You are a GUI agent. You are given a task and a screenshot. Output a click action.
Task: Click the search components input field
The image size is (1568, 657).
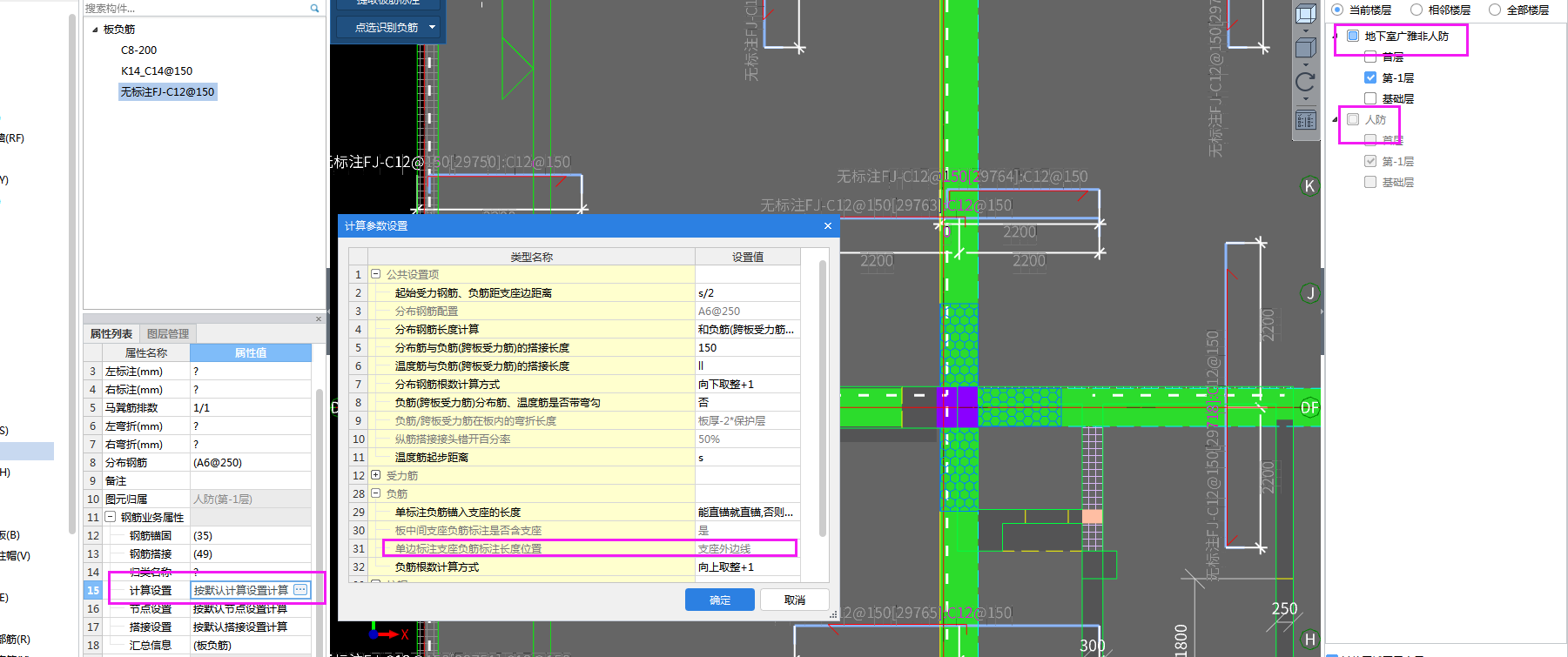click(196, 8)
